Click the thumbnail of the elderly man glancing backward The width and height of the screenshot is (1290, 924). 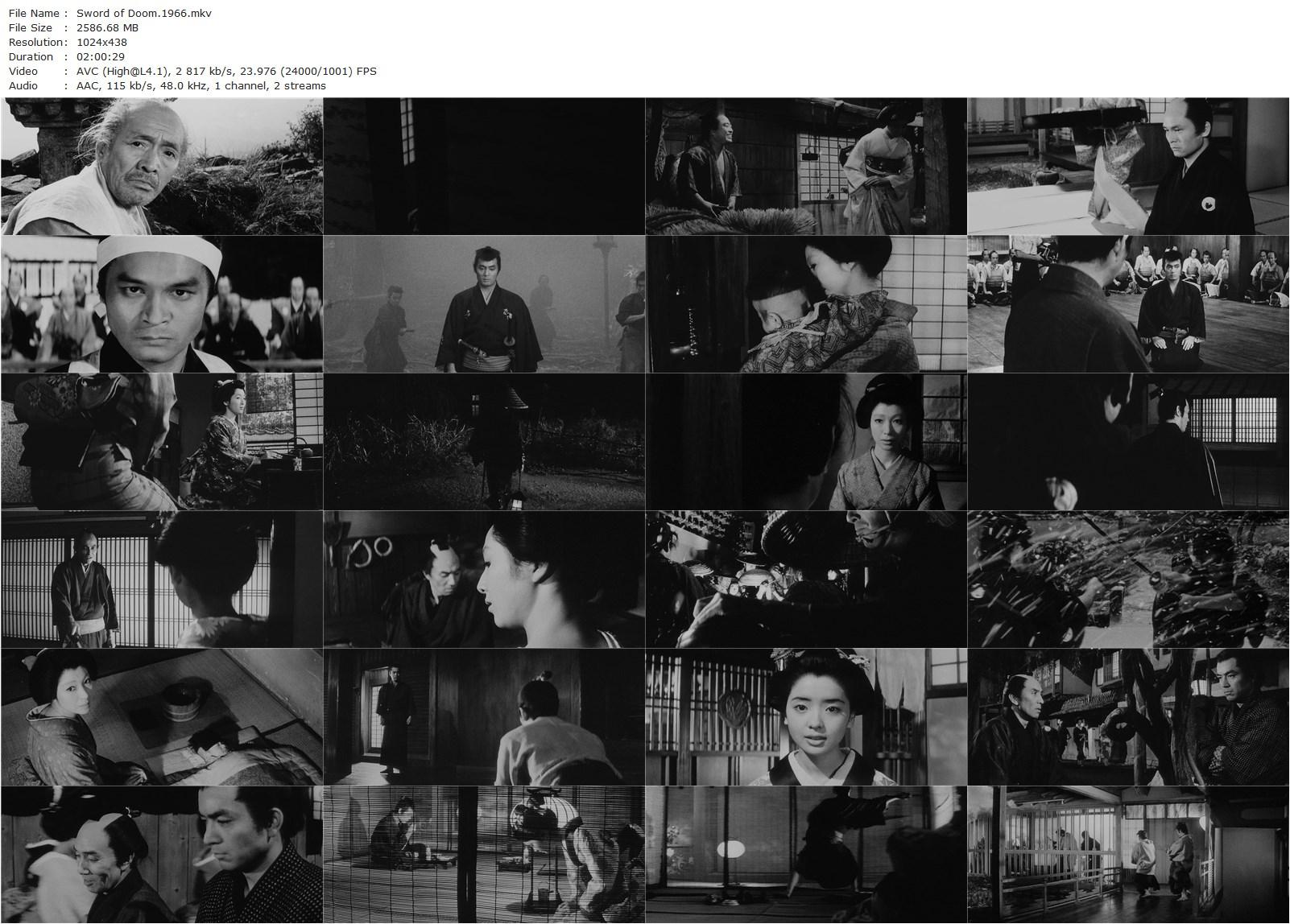(x=161, y=165)
